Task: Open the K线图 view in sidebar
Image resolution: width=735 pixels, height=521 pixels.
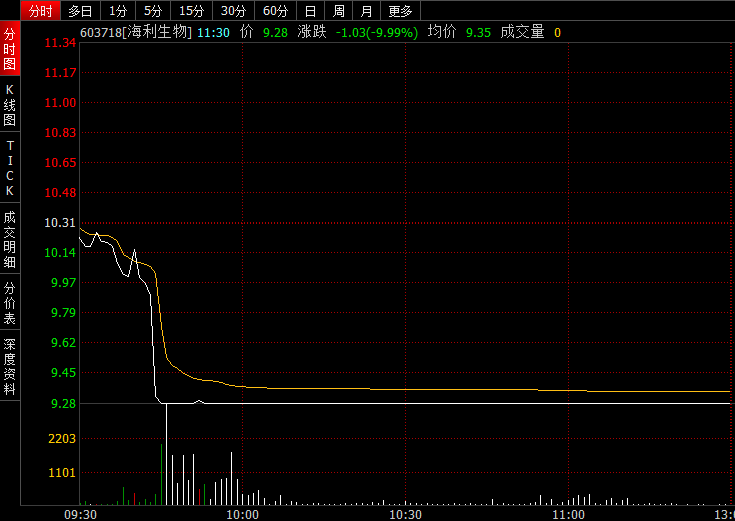Action: click(10, 104)
